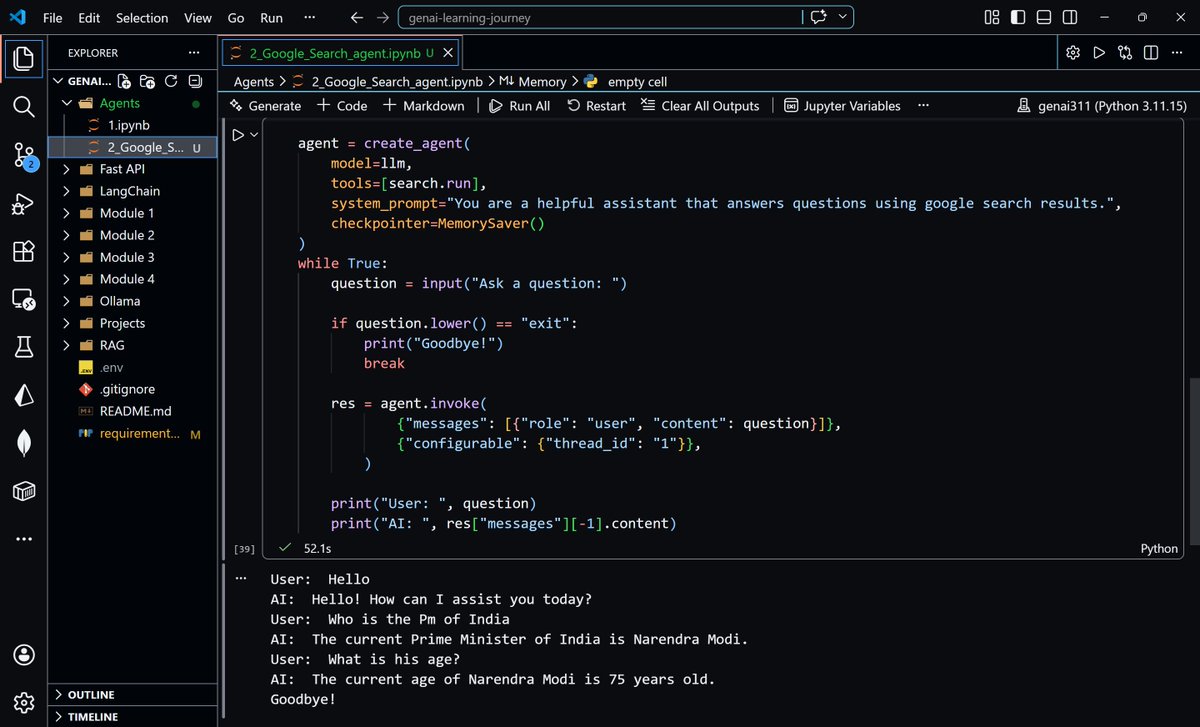Open the MongoDB leaf view

[24, 443]
